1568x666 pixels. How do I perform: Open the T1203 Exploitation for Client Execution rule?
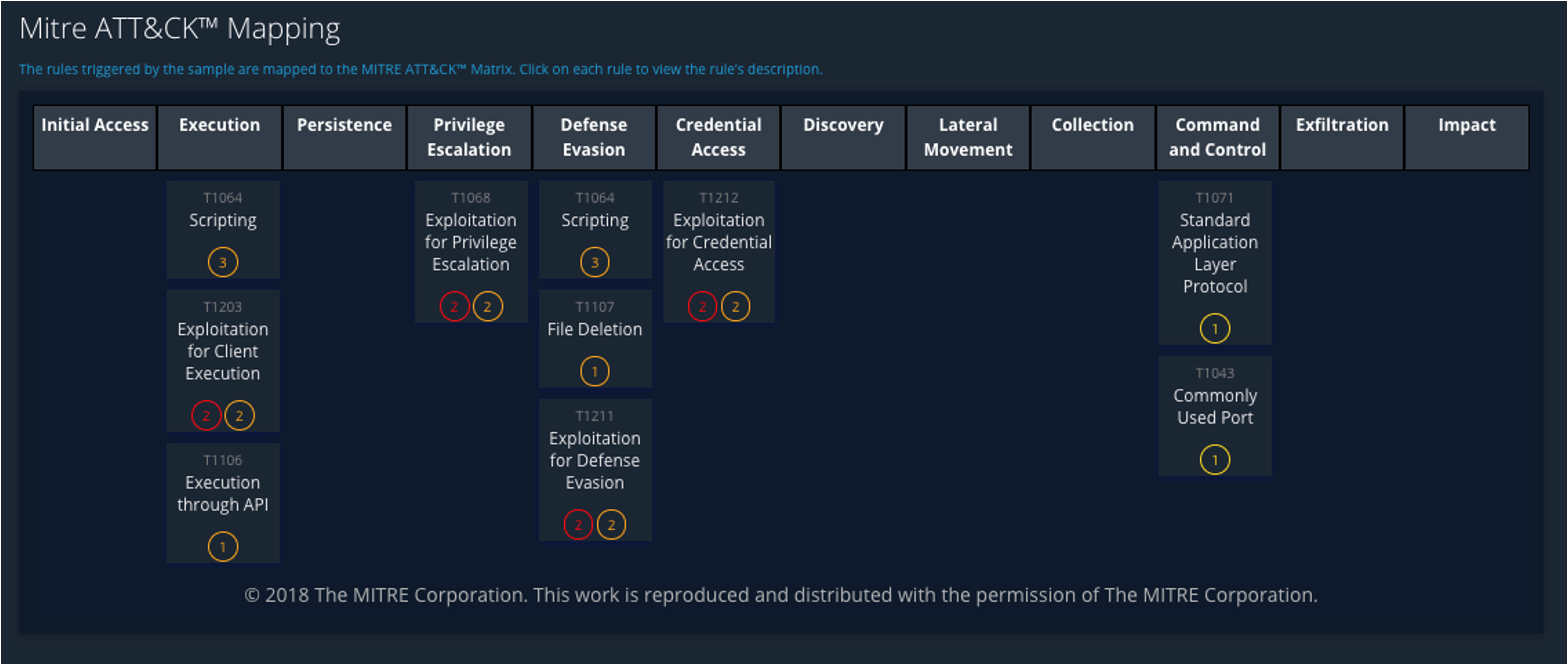click(223, 351)
